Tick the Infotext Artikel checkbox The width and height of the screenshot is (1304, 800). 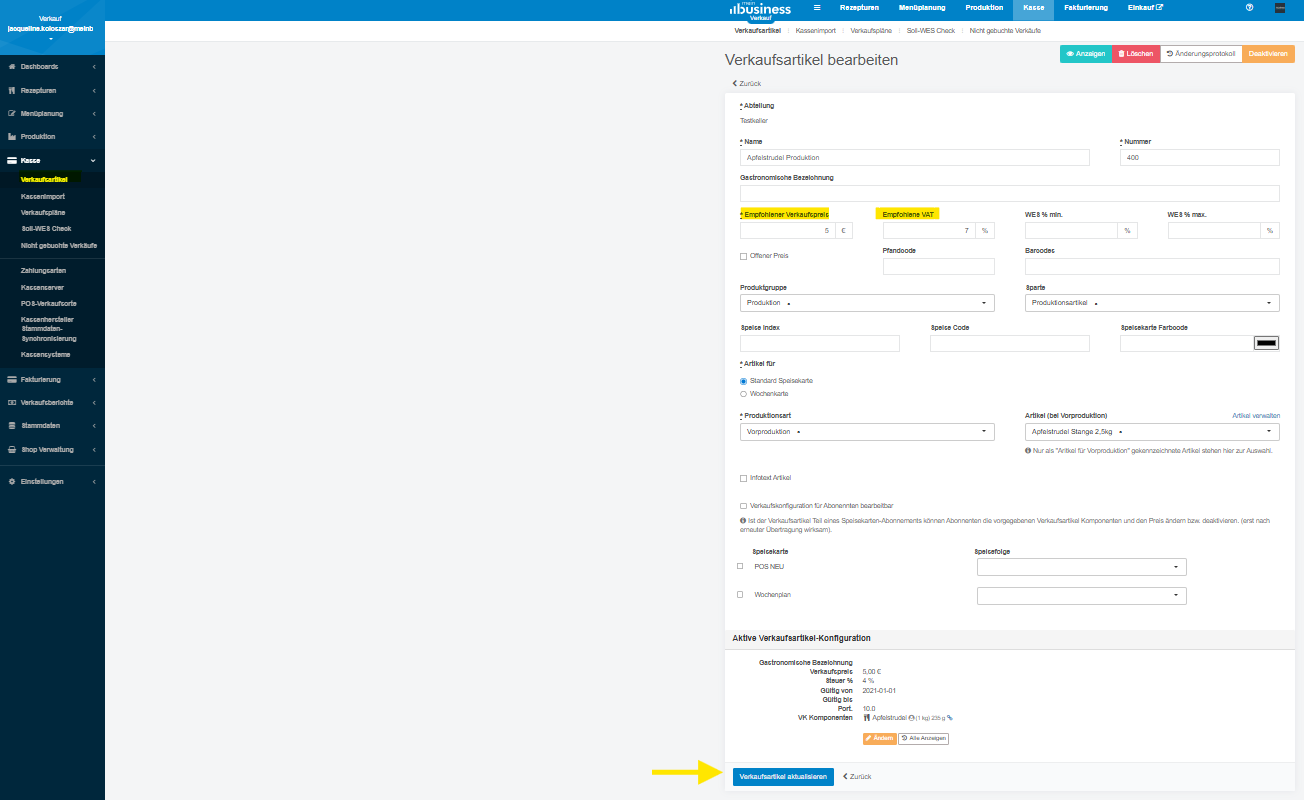click(x=743, y=478)
